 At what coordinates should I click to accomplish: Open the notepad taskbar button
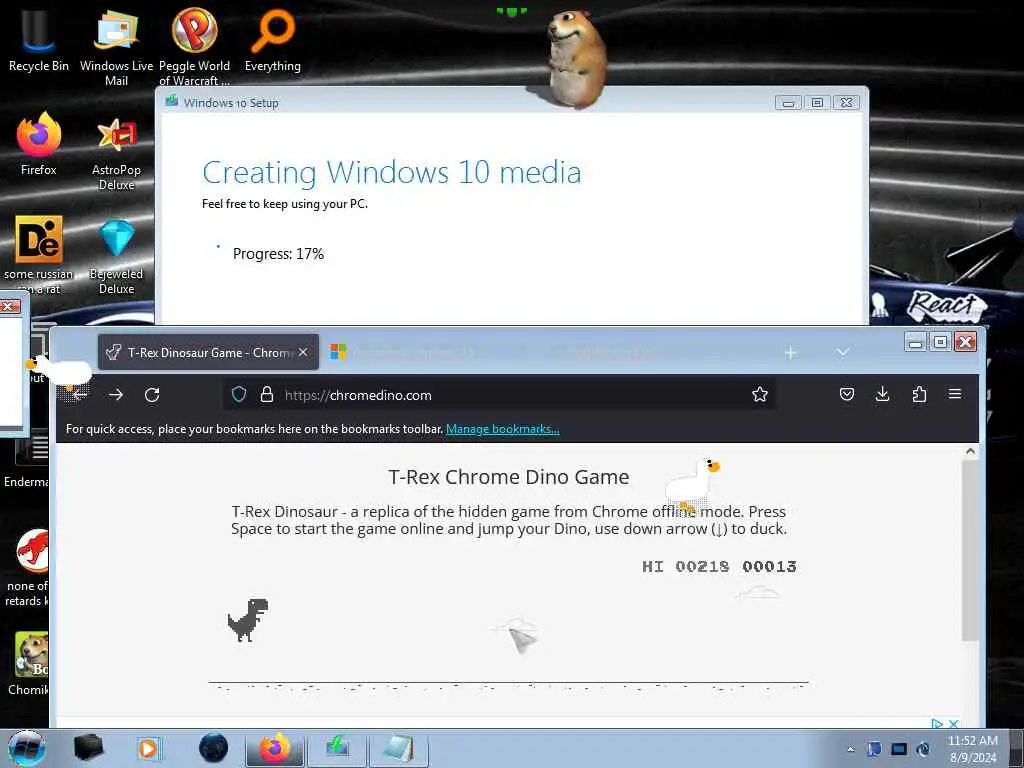click(398, 748)
